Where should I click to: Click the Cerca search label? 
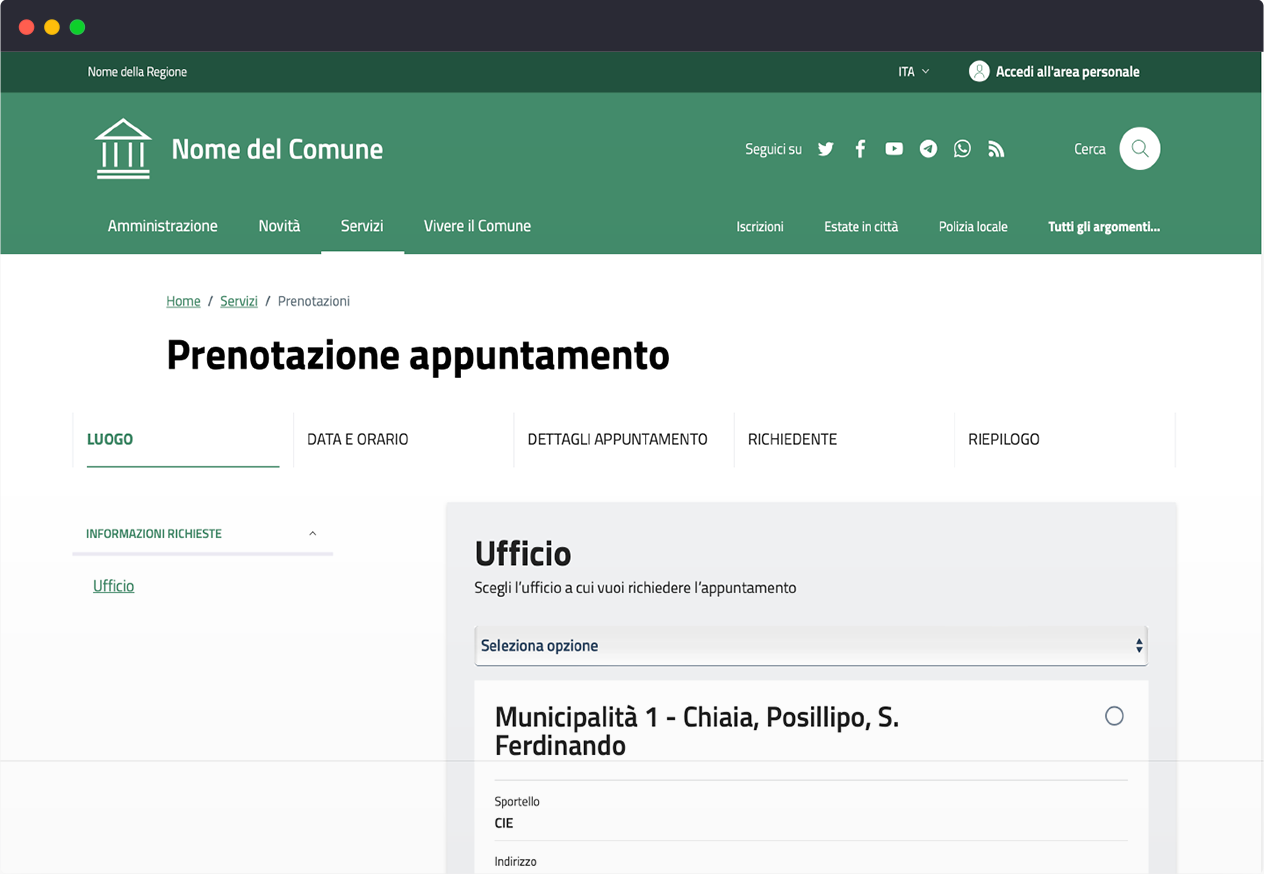click(1090, 149)
